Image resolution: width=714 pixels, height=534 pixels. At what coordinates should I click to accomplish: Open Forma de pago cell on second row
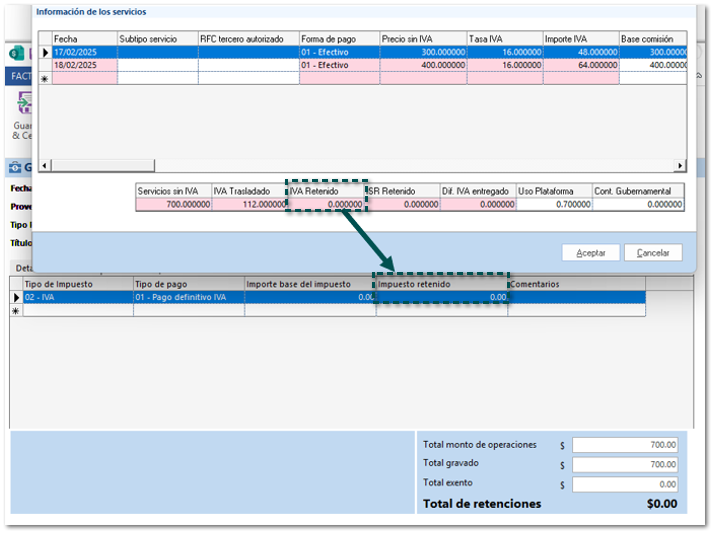point(338,65)
